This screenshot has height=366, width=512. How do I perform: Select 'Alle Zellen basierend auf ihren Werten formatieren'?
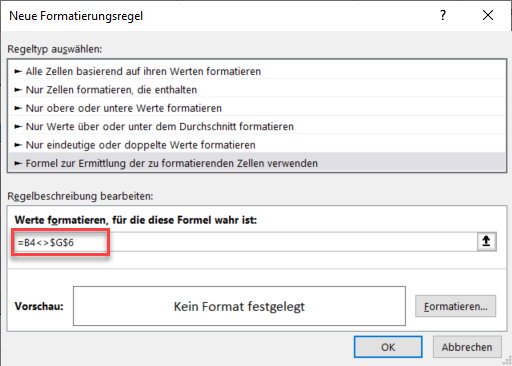(x=257, y=71)
